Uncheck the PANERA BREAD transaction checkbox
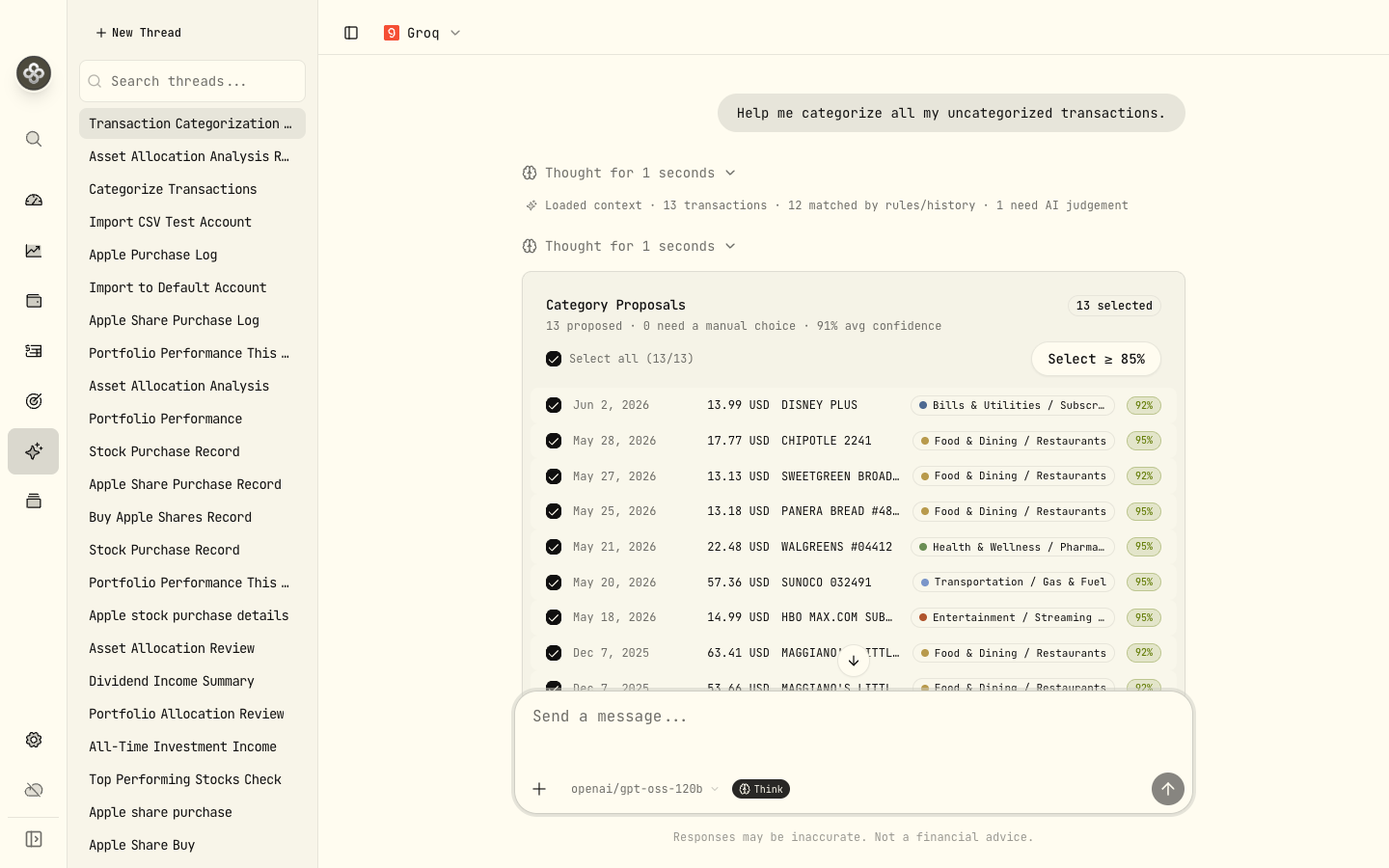Viewport: 1389px width, 868px height. [554, 511]
